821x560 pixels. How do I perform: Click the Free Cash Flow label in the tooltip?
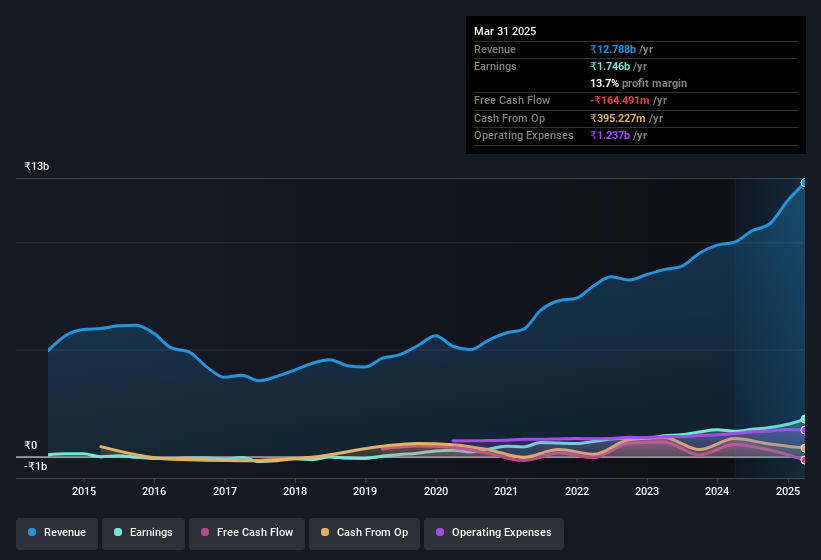click(x=512, y=100)
